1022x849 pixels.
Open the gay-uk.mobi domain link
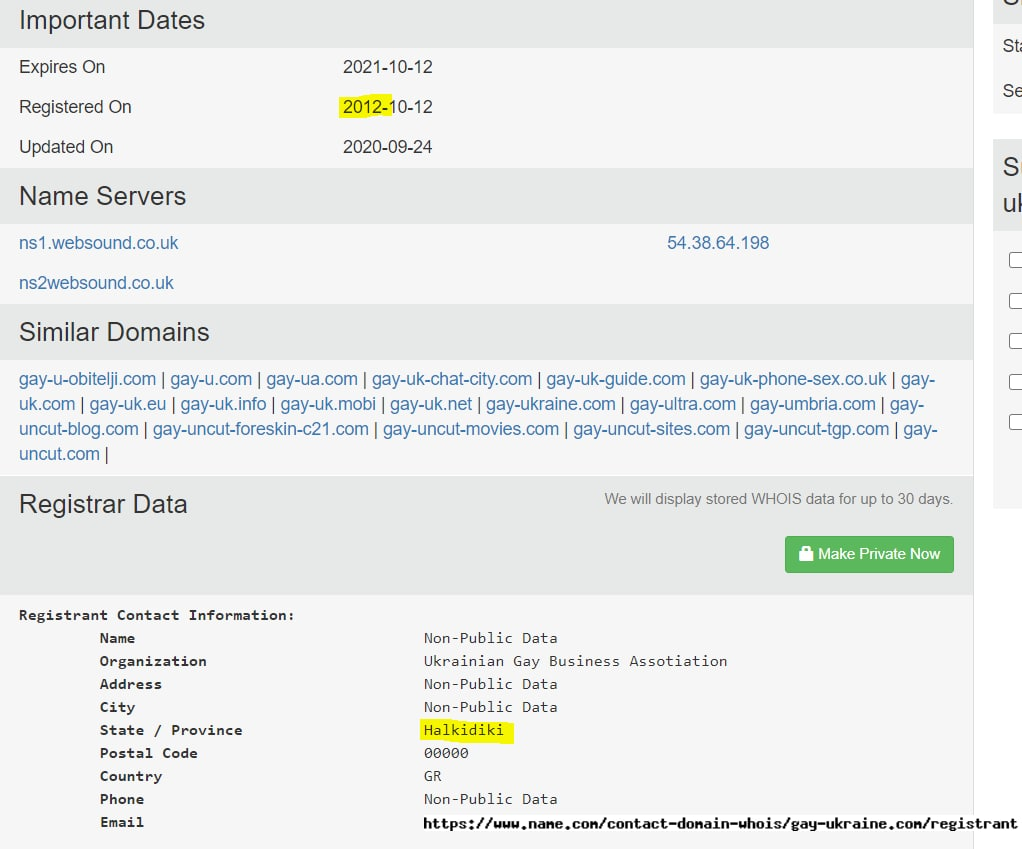[x=328, y=404]
